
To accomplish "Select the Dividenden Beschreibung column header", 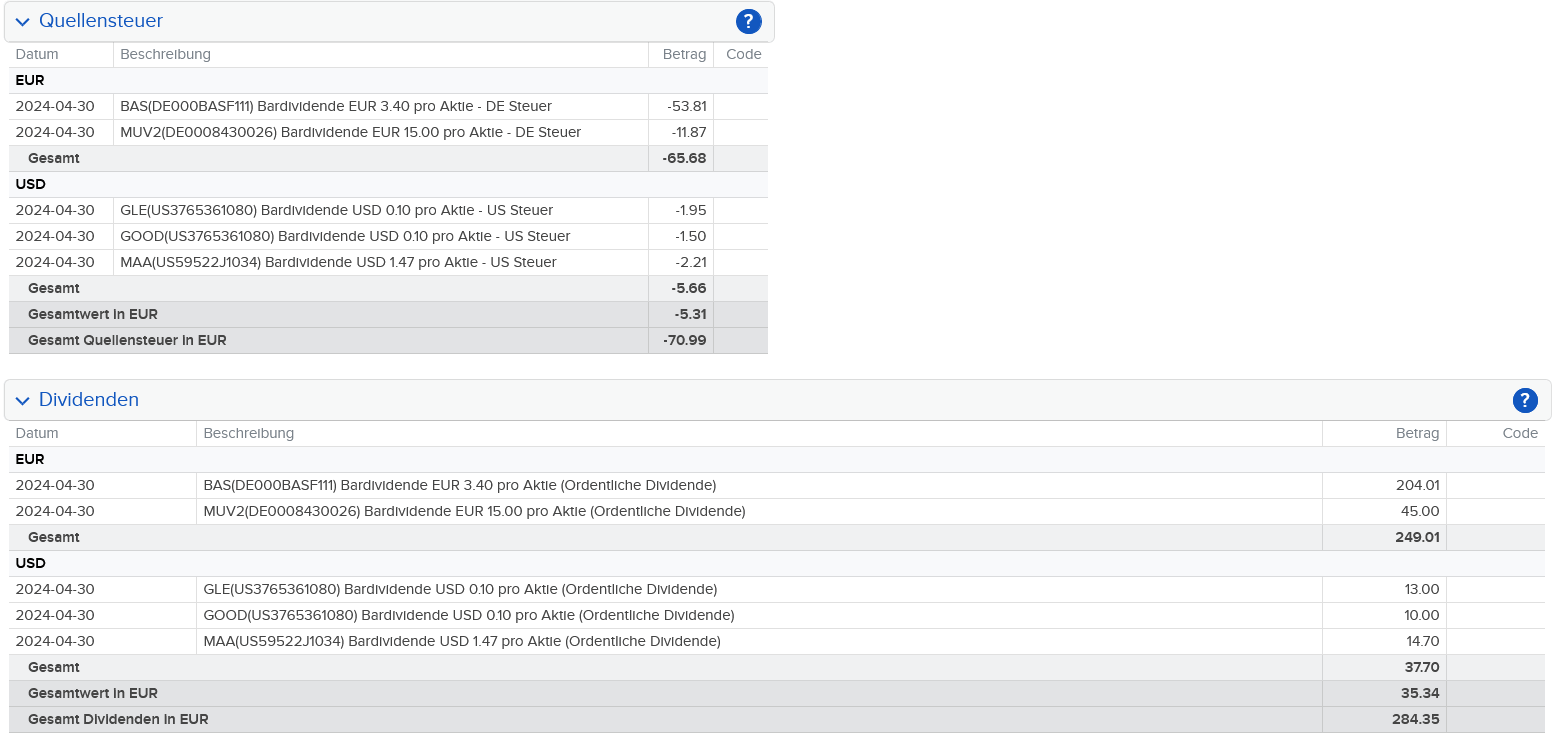I will coord(248,433).
